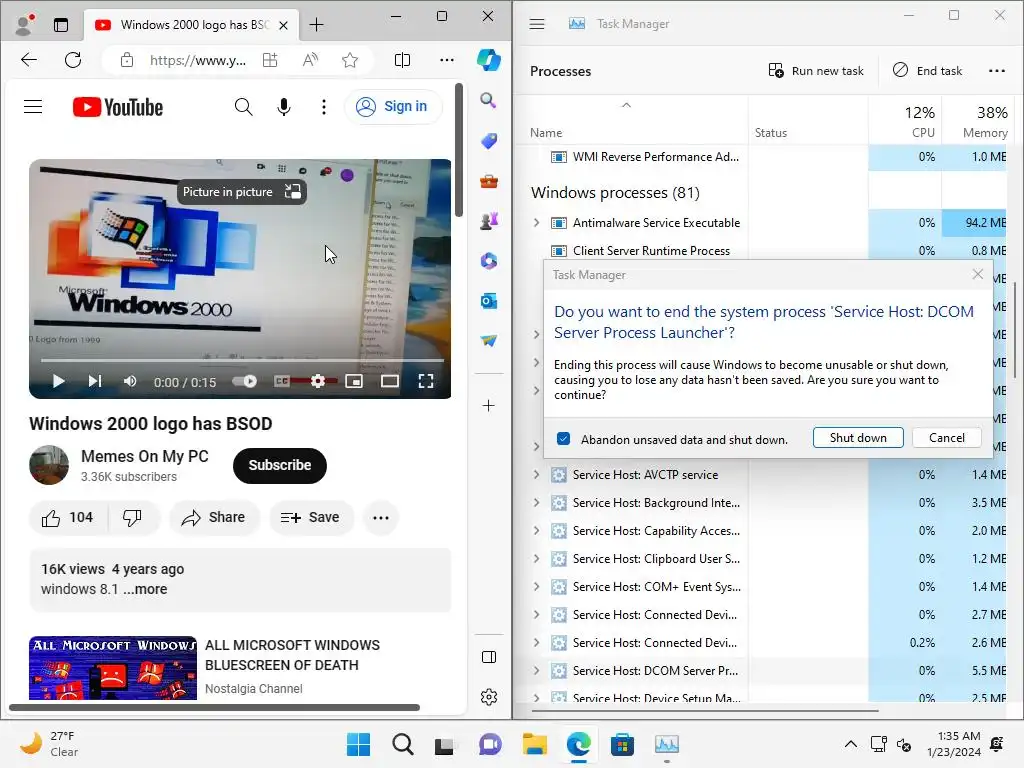Start YouTube voice search microphone
Screen dimensions: 1024x768
pyautogui.click(x=283, y=106)
